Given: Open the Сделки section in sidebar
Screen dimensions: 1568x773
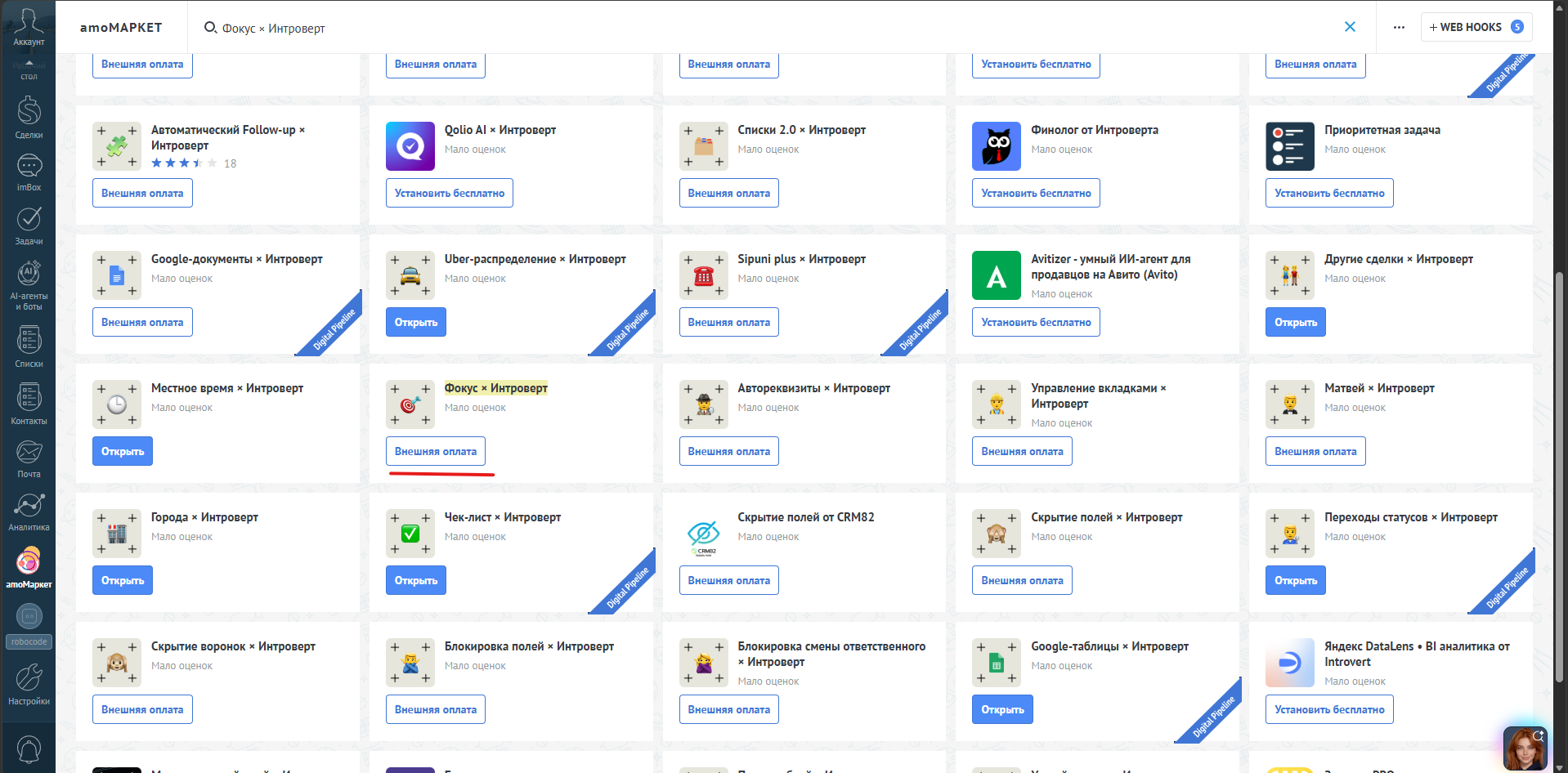Looking at the screenshot, I should point(29,117).
